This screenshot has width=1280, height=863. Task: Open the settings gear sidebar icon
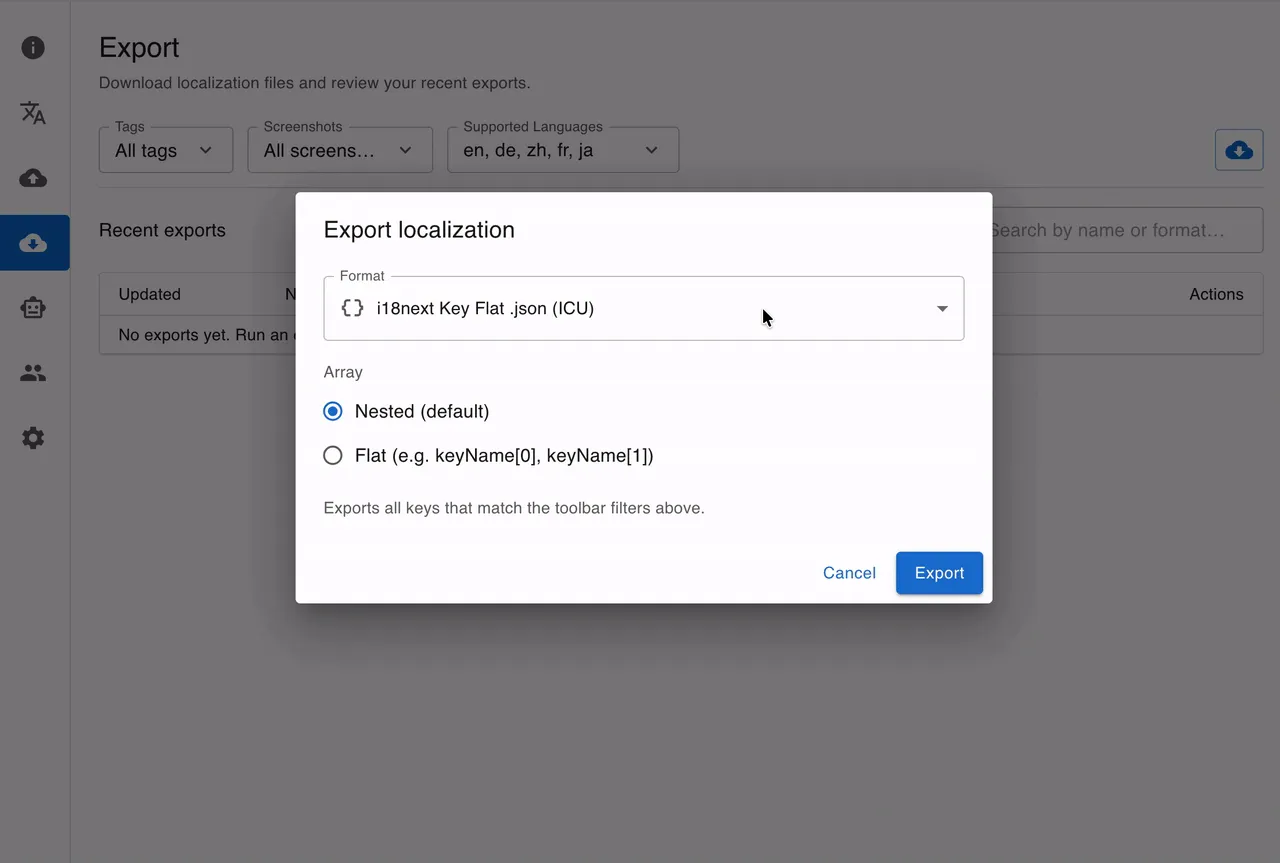click(33, 438)
